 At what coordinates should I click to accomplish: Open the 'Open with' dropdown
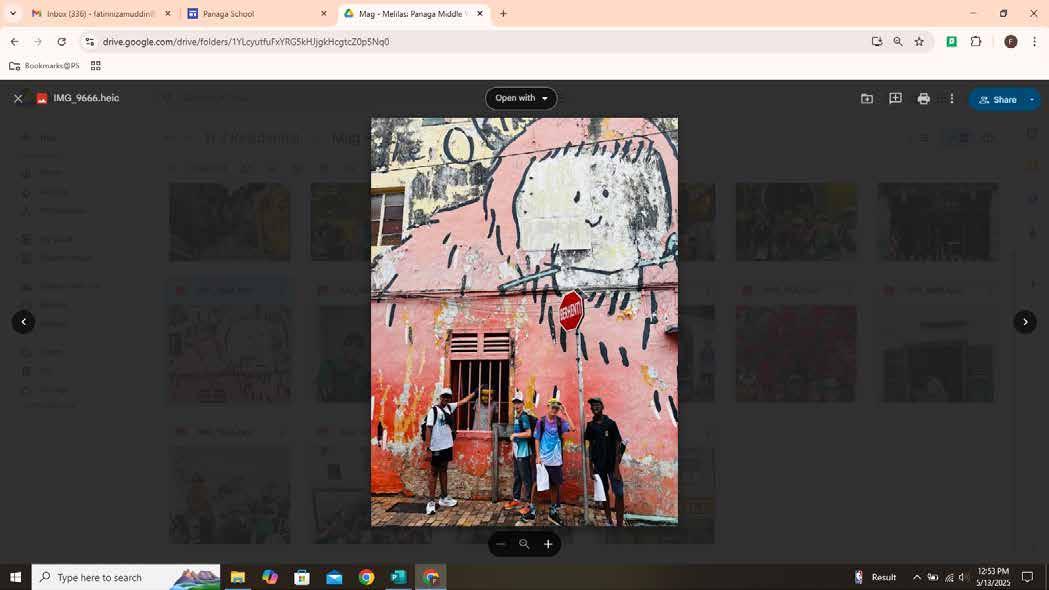coord(521,98)
